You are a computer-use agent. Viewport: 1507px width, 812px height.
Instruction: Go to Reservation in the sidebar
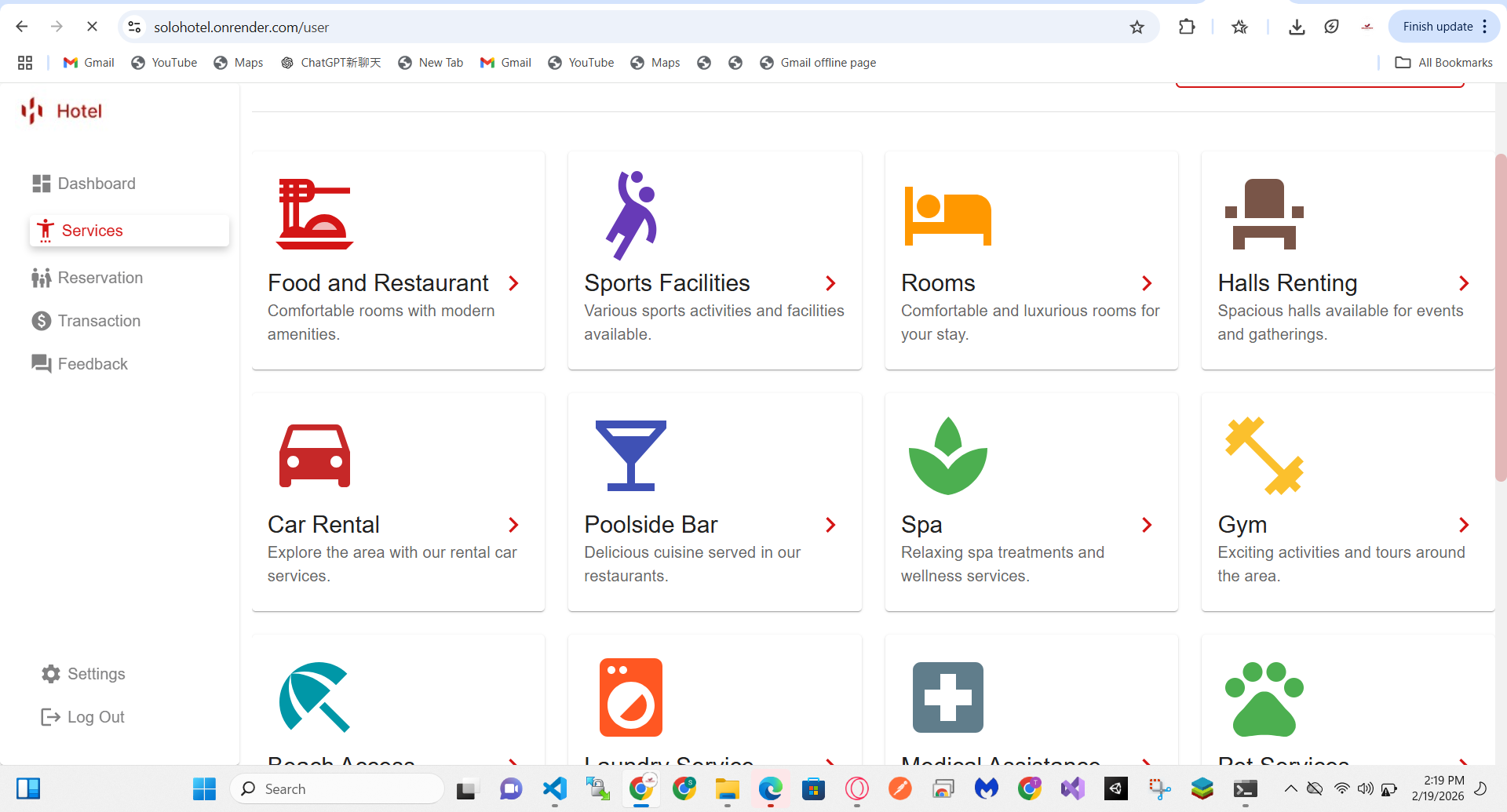(x=100, y=278)
